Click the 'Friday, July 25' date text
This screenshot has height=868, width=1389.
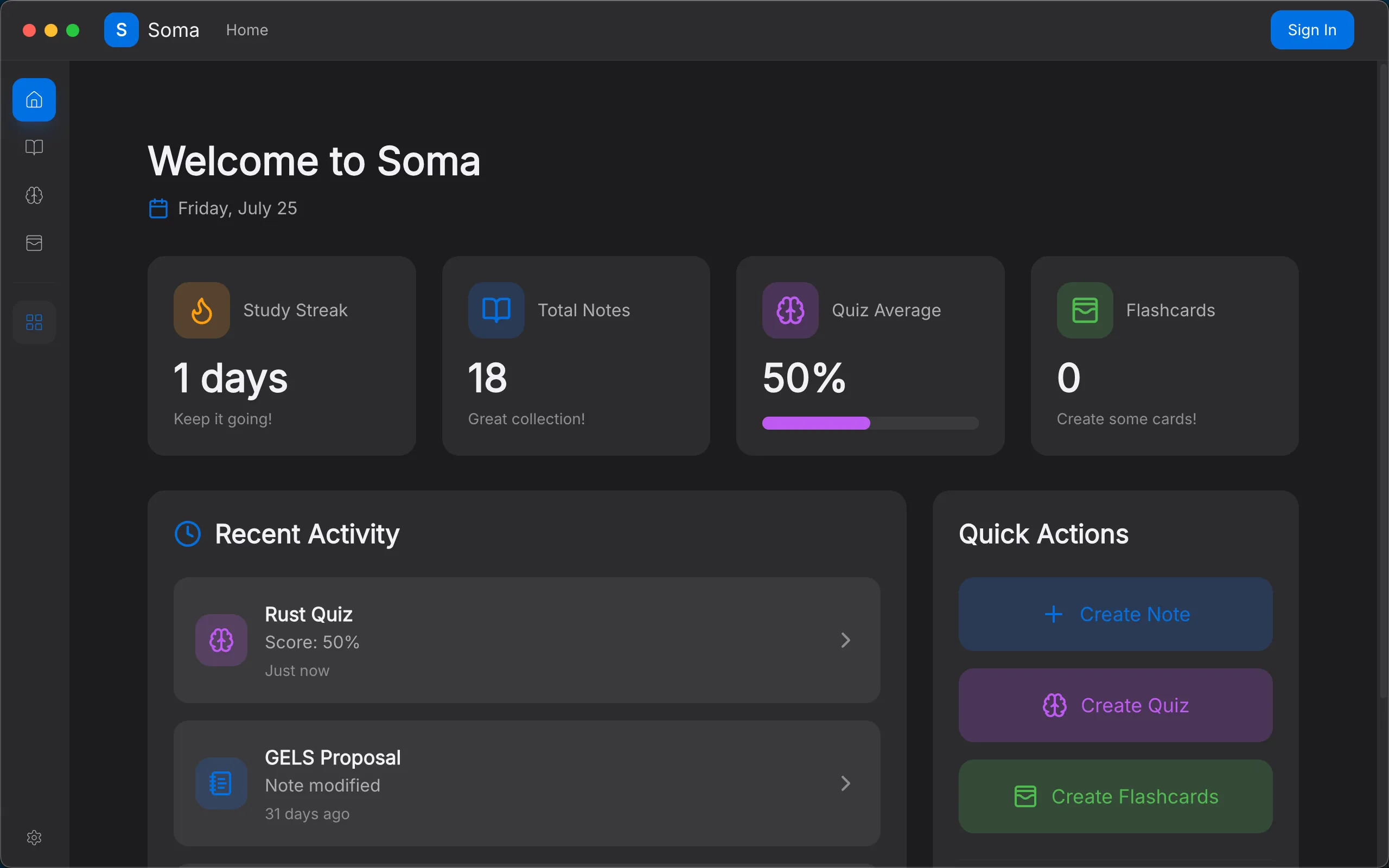coord(238,208)
